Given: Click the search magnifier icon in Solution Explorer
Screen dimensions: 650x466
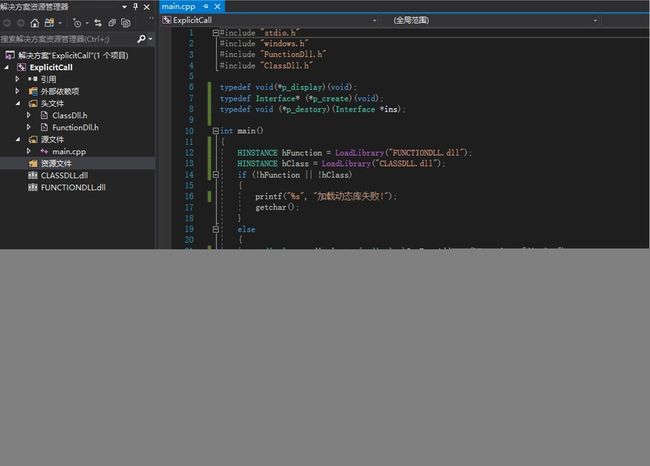Looking at the screenshot, I should (x=141, y=39).
